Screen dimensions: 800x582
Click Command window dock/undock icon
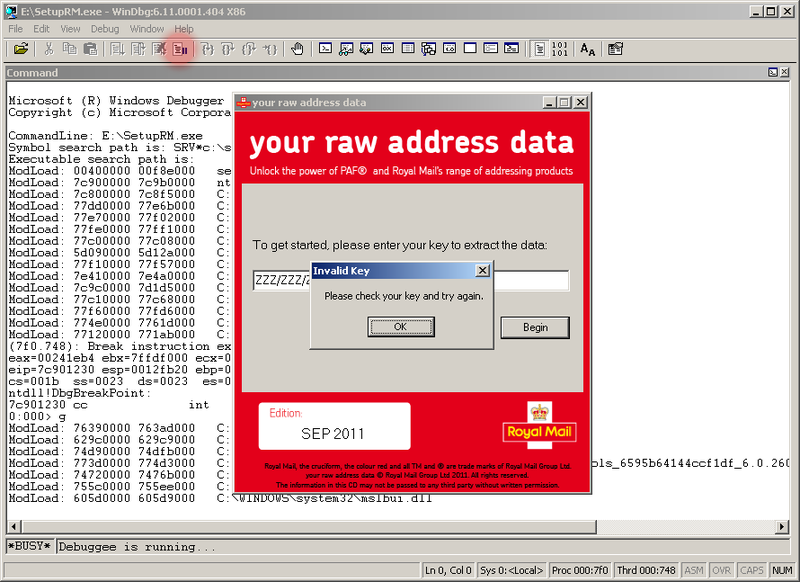tap(773, 72)
